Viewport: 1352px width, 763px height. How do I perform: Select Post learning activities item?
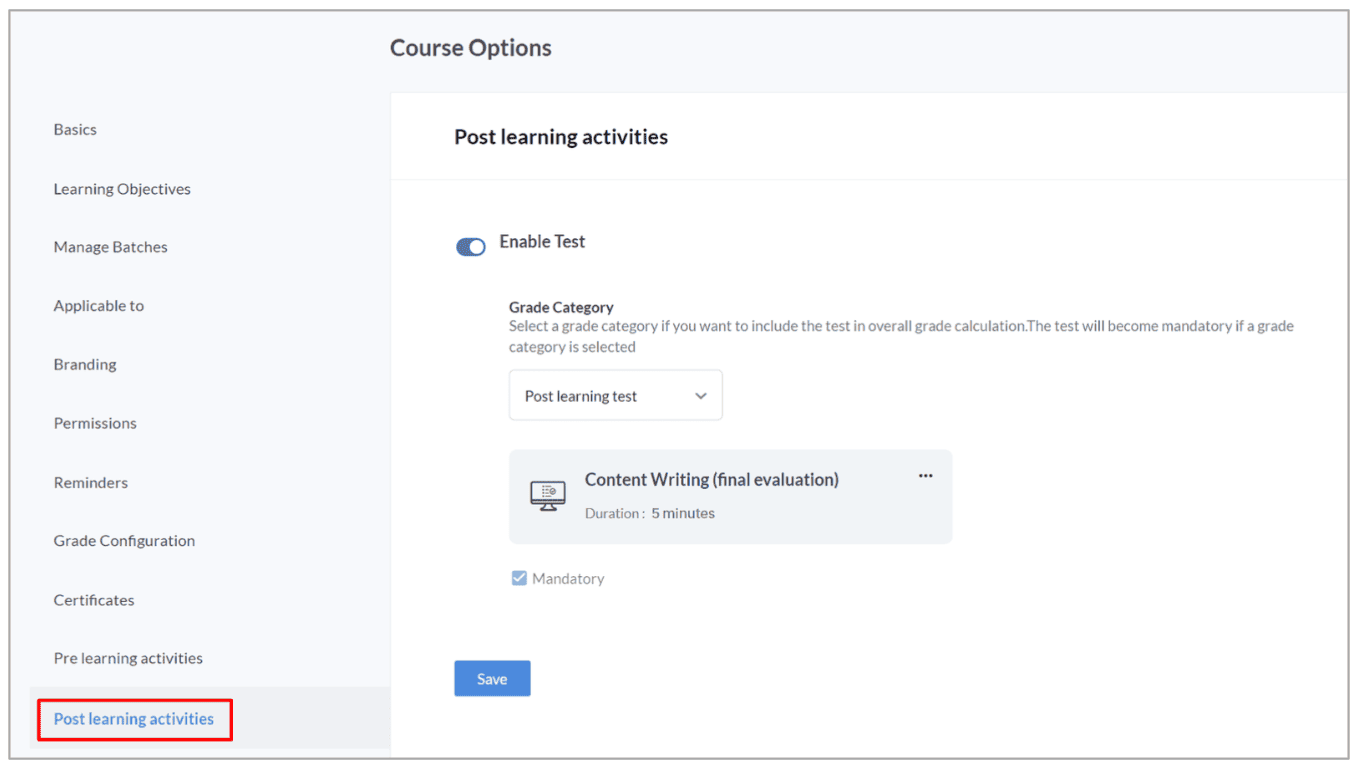coord(134,719)
